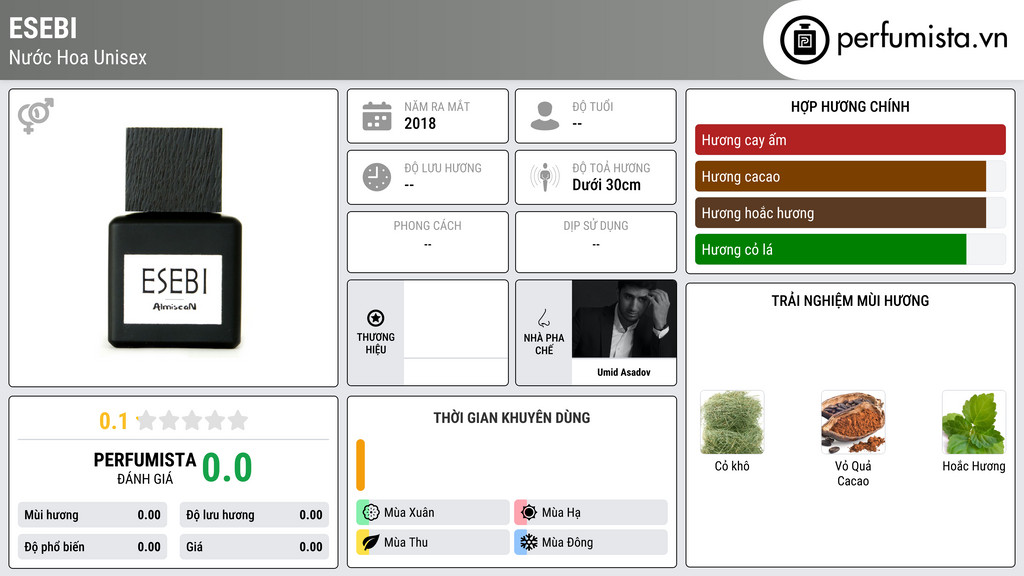Click the snowflake icon for Mùa Đông
This screenshot has height=576, width=1024.
[528, 542]
